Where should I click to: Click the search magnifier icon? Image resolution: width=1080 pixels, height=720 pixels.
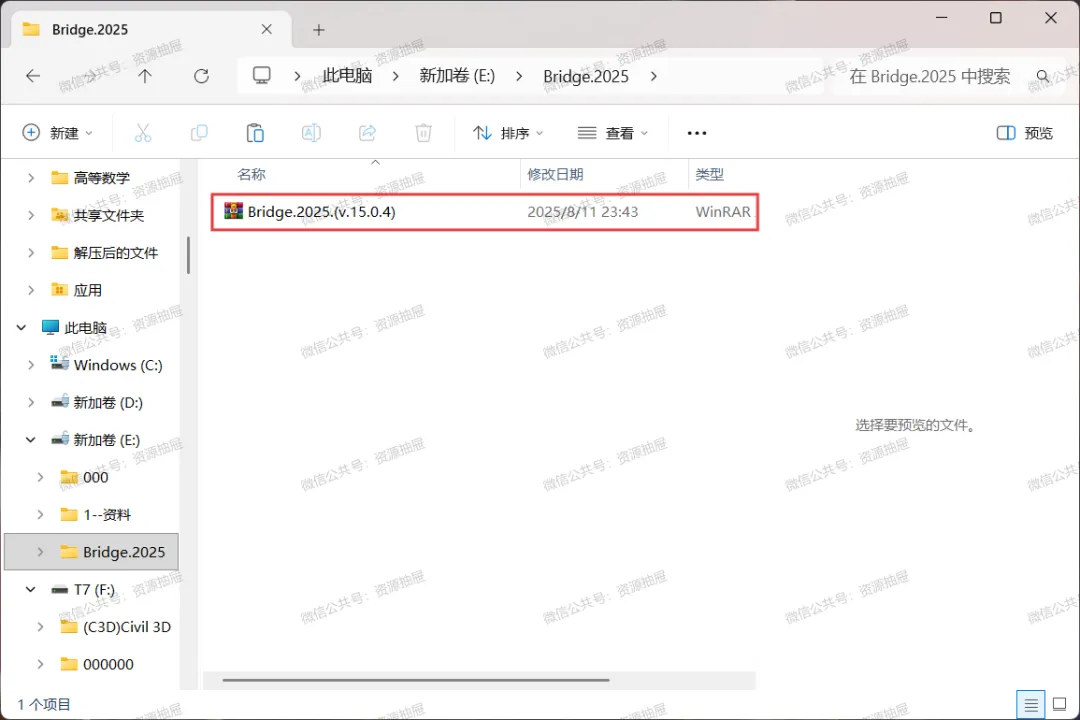[x=1043, y=76]
